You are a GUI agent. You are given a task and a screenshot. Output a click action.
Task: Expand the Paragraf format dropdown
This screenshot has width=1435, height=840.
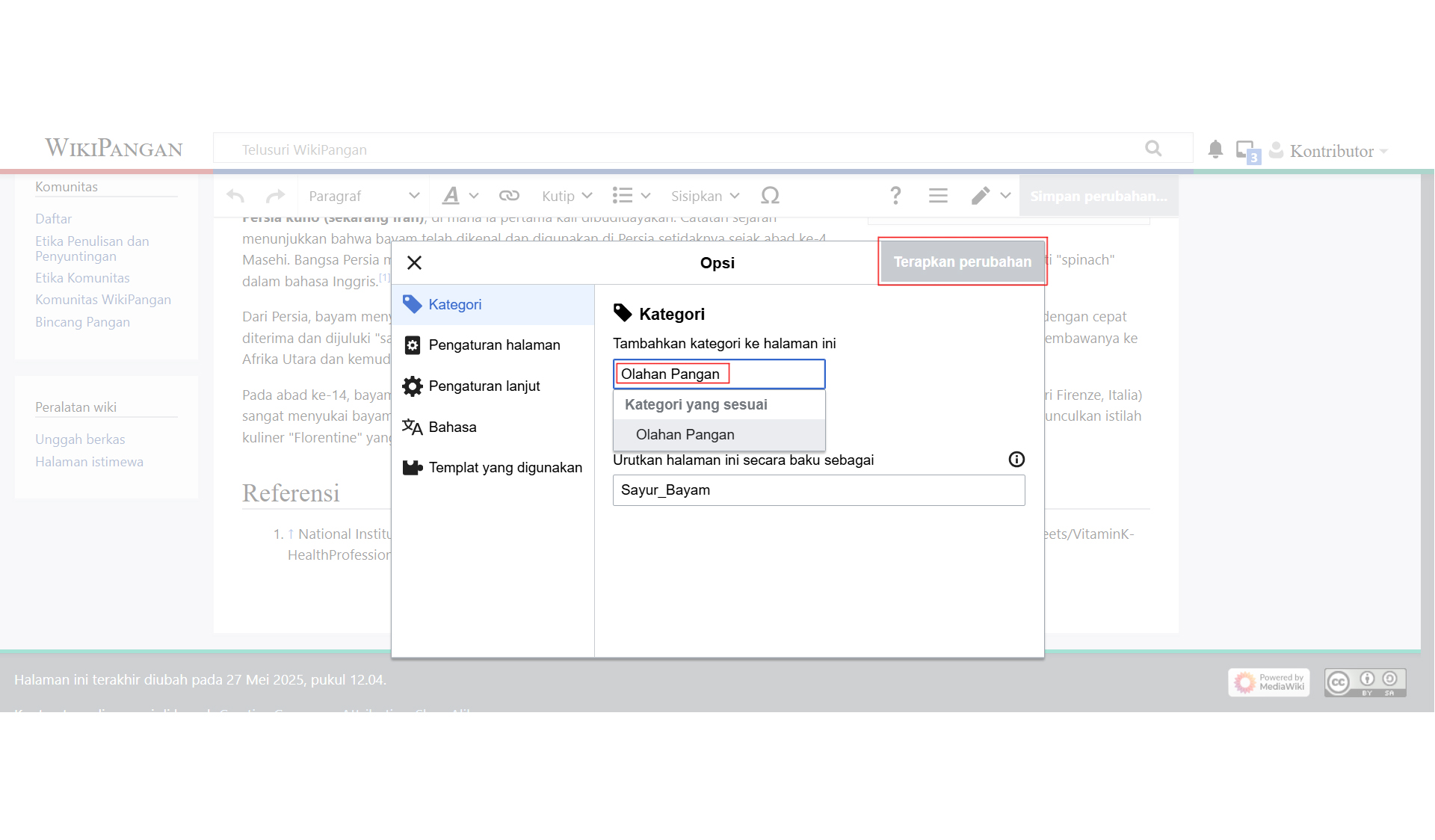click(x=364, y=196)
